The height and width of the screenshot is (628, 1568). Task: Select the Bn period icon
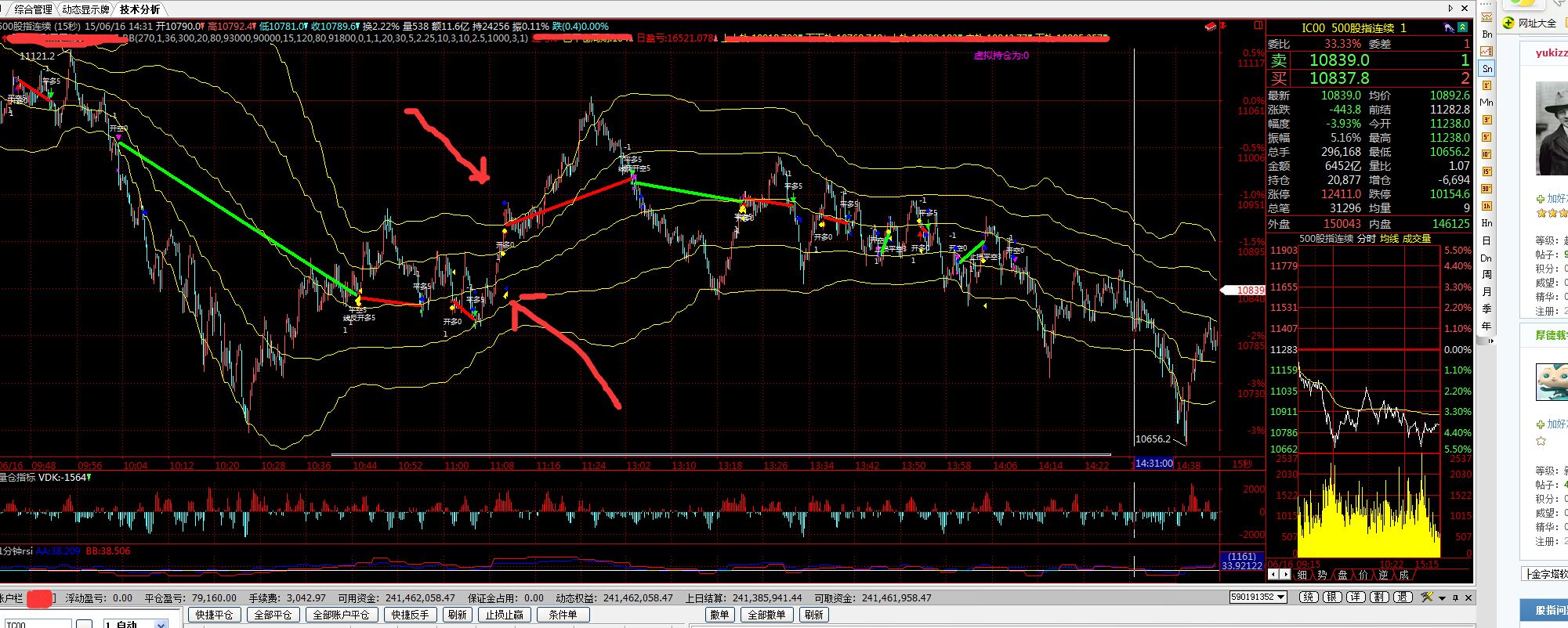point(1487,34)
